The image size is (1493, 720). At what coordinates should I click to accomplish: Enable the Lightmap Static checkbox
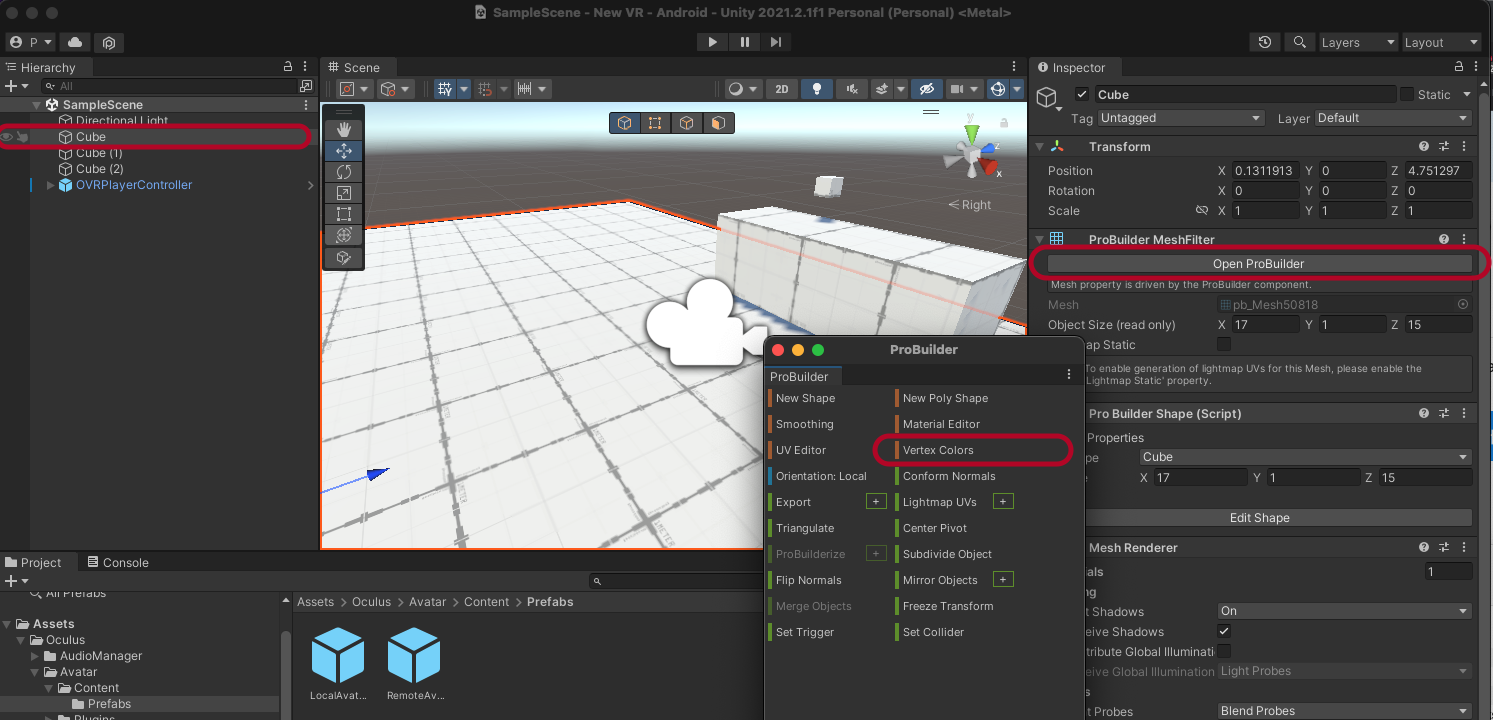(1224, 345)
